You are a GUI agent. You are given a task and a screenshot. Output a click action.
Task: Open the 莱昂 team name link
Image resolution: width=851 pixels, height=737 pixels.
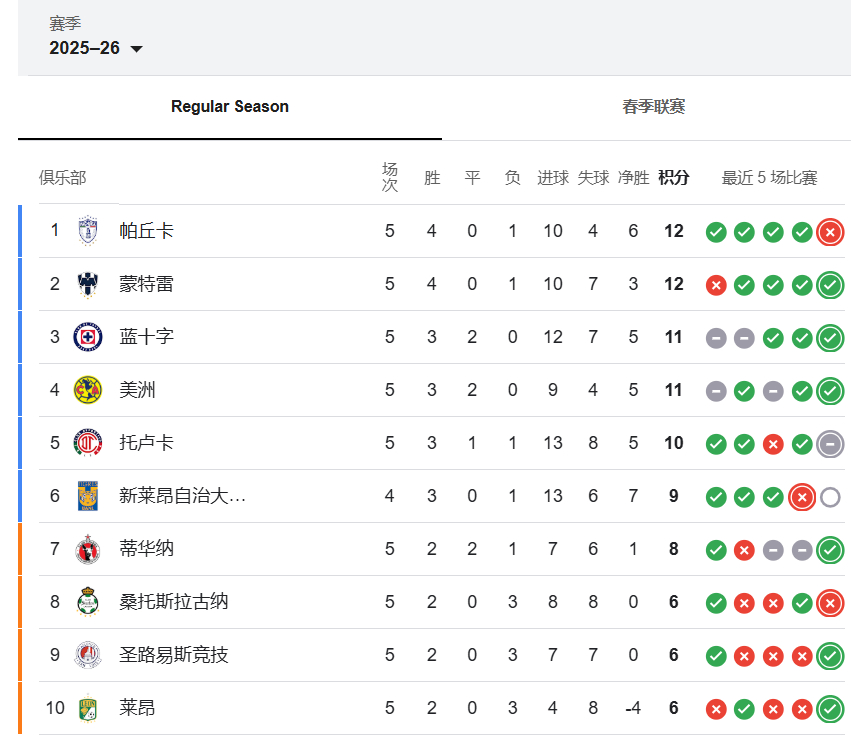pyautogui.click(x=137, y=708)
